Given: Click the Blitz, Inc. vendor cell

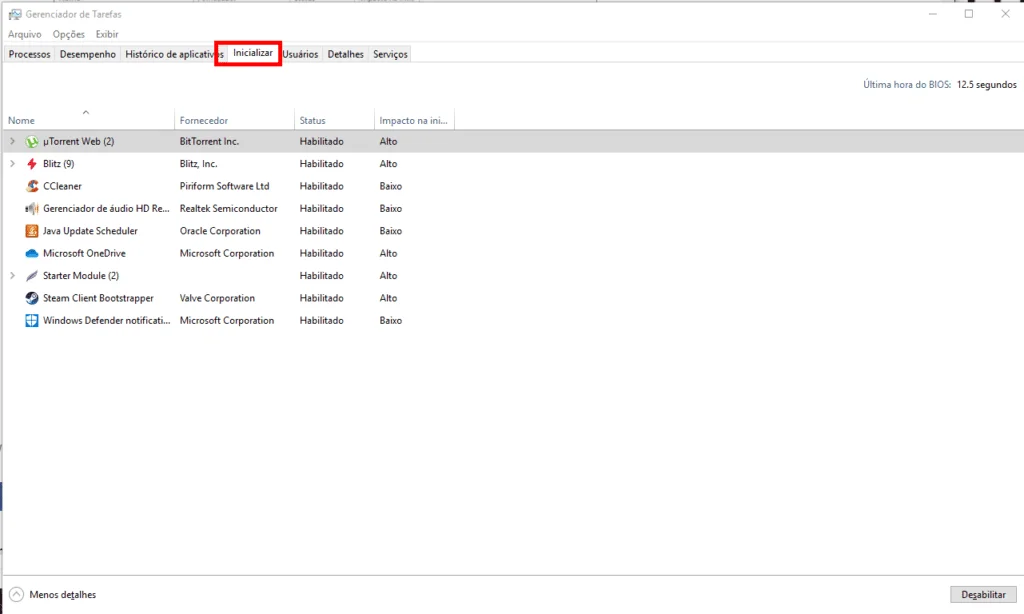Looking at the screenshot, I should tap(199, 163).
